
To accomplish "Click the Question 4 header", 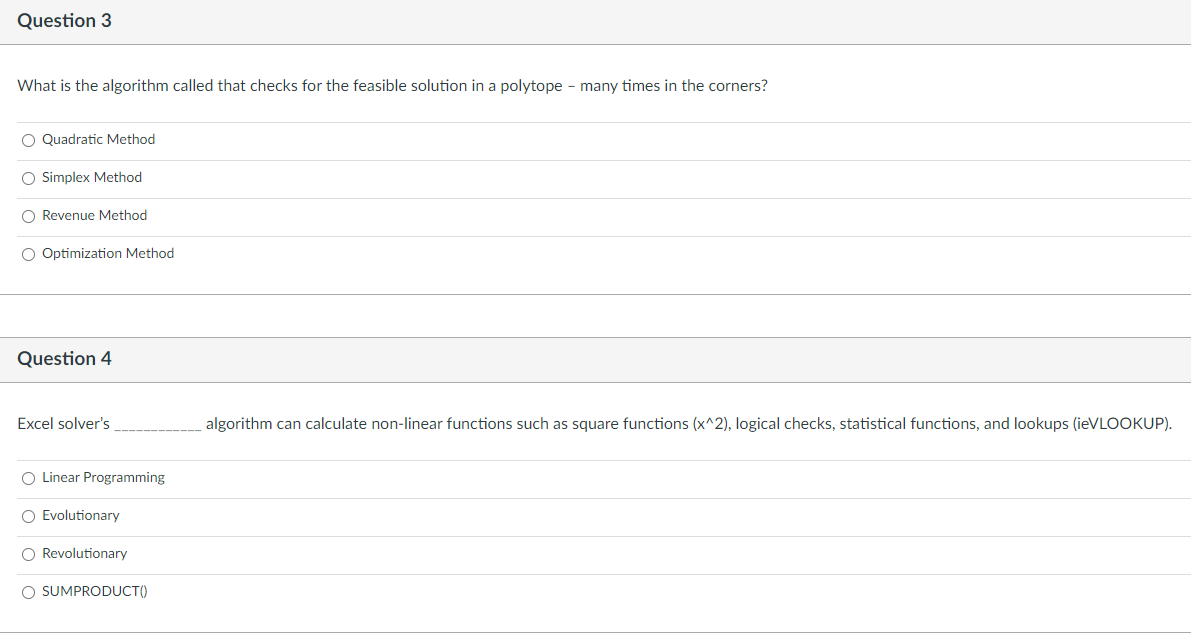I will click(x=65, y=359).
